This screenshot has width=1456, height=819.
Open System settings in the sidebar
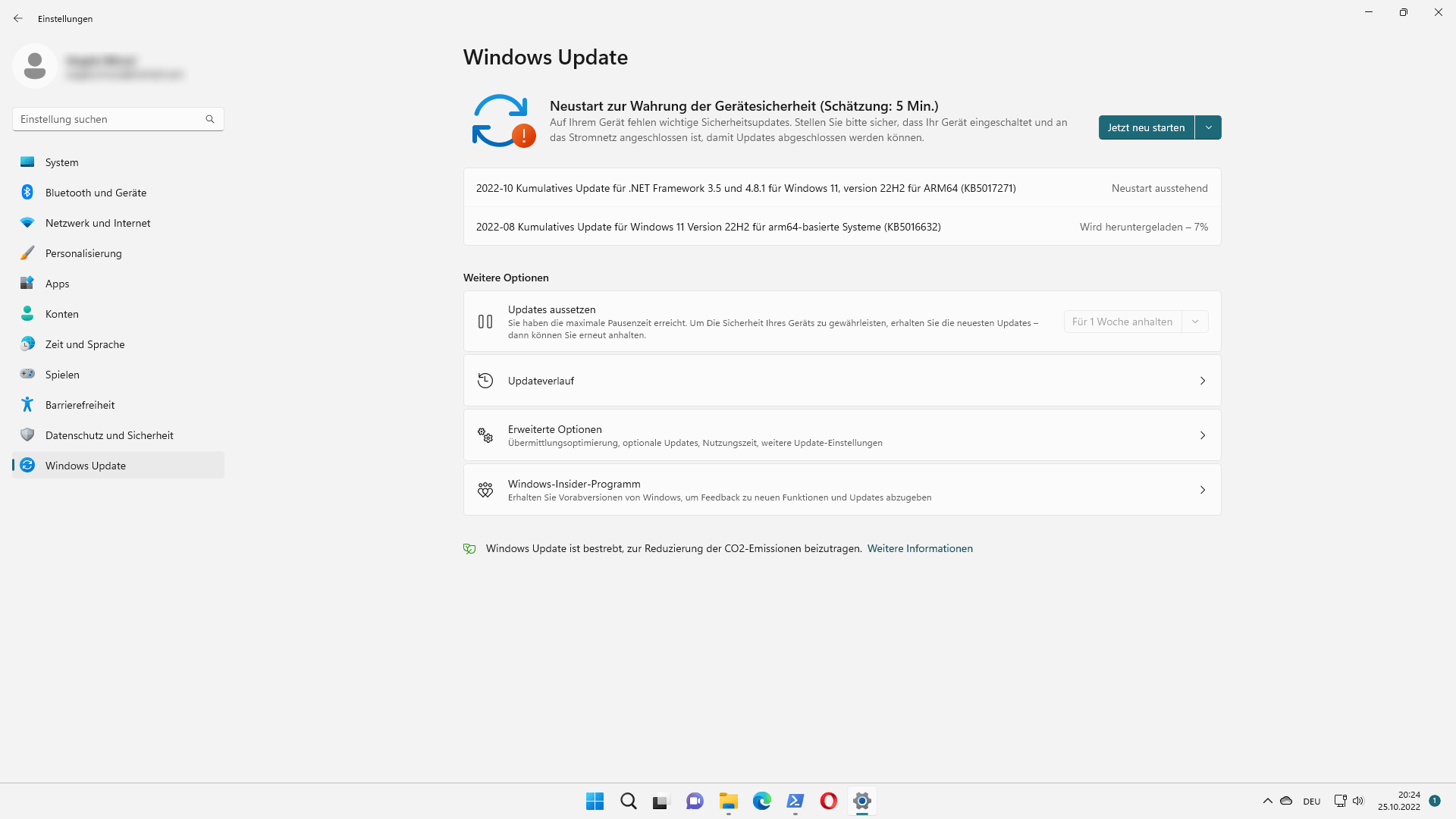tap(118, 162)
